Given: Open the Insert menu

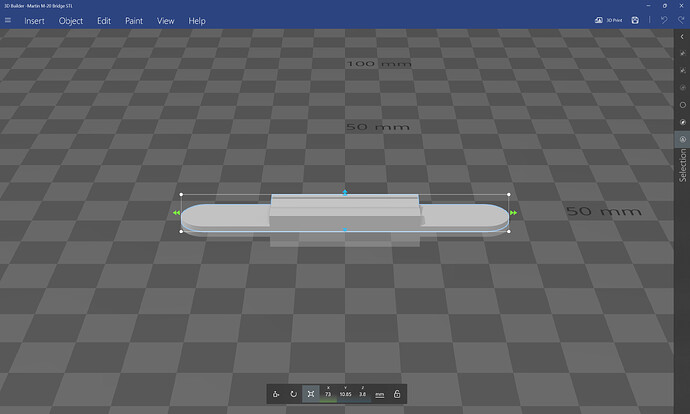Looking at the screenshot, I should coord(34,21).
